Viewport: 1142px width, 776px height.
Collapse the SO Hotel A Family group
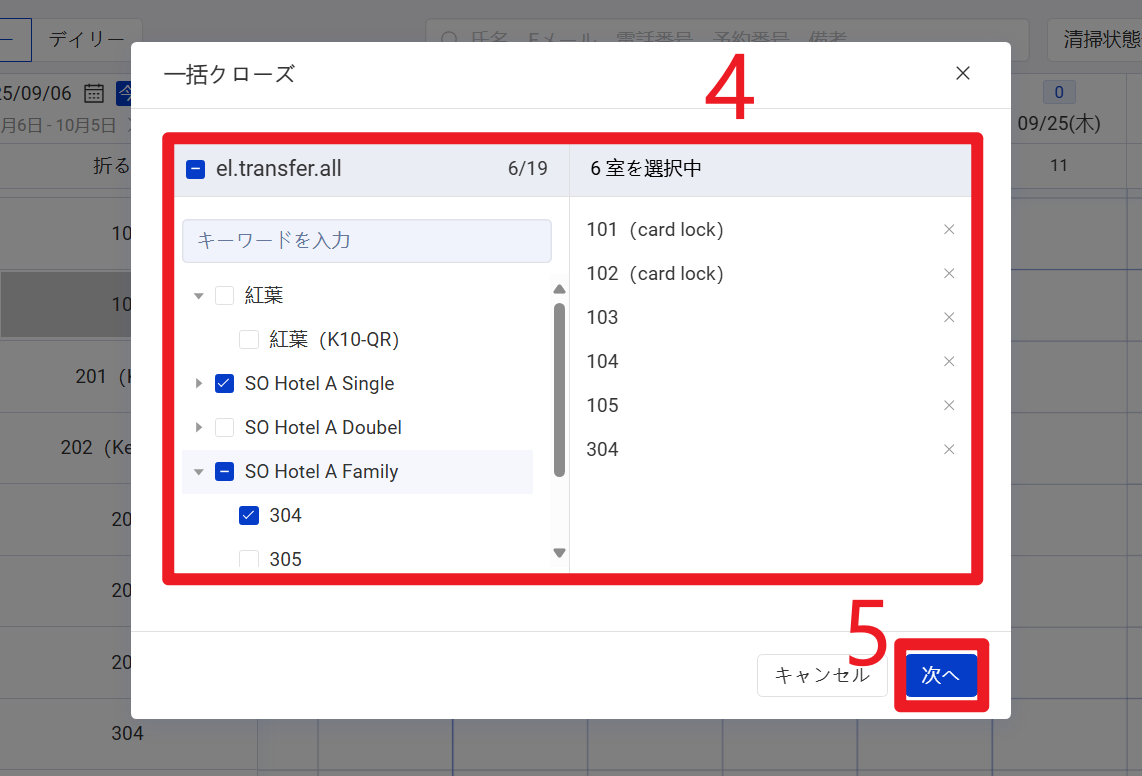click(x=199, y=472)
